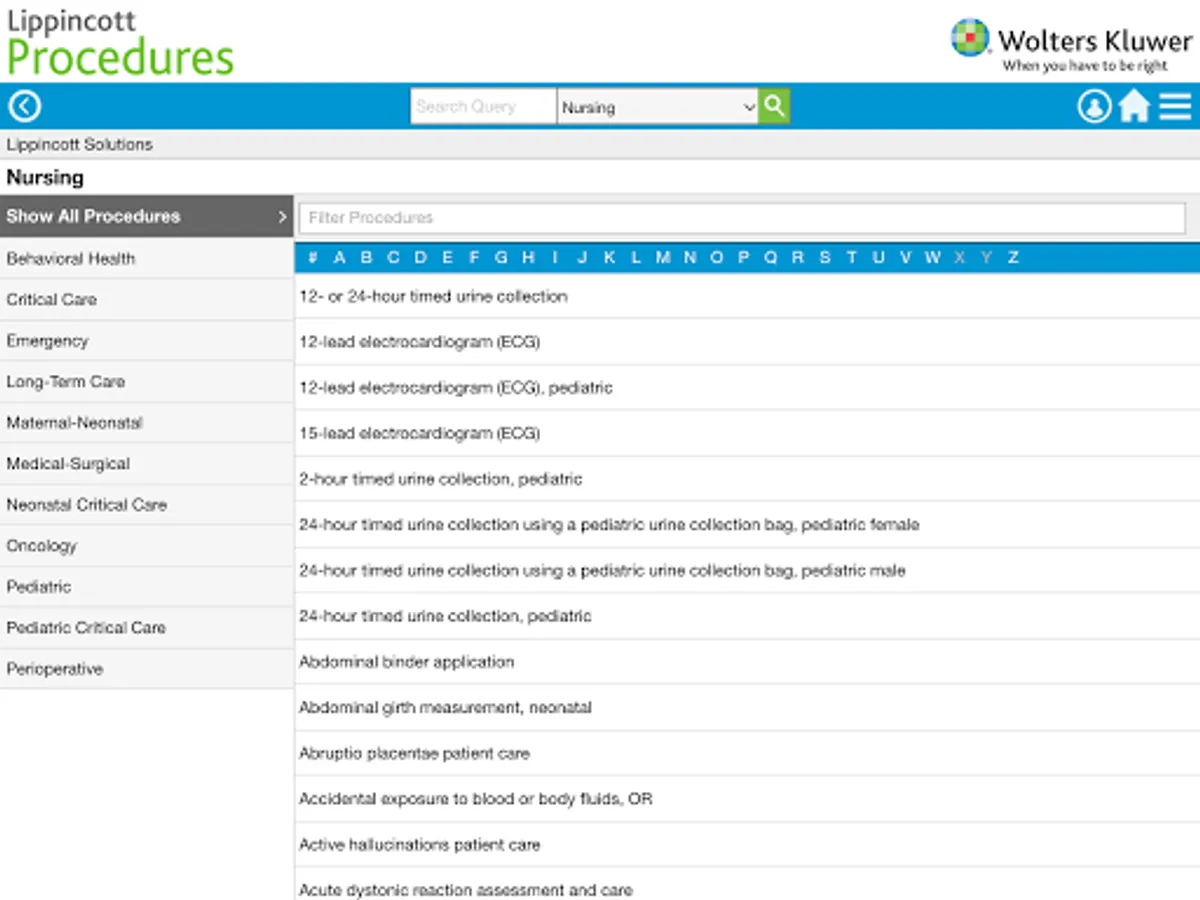Jump to letter W in index
The width and height of the screenshot is (1200, 900).
coord(933,257)
